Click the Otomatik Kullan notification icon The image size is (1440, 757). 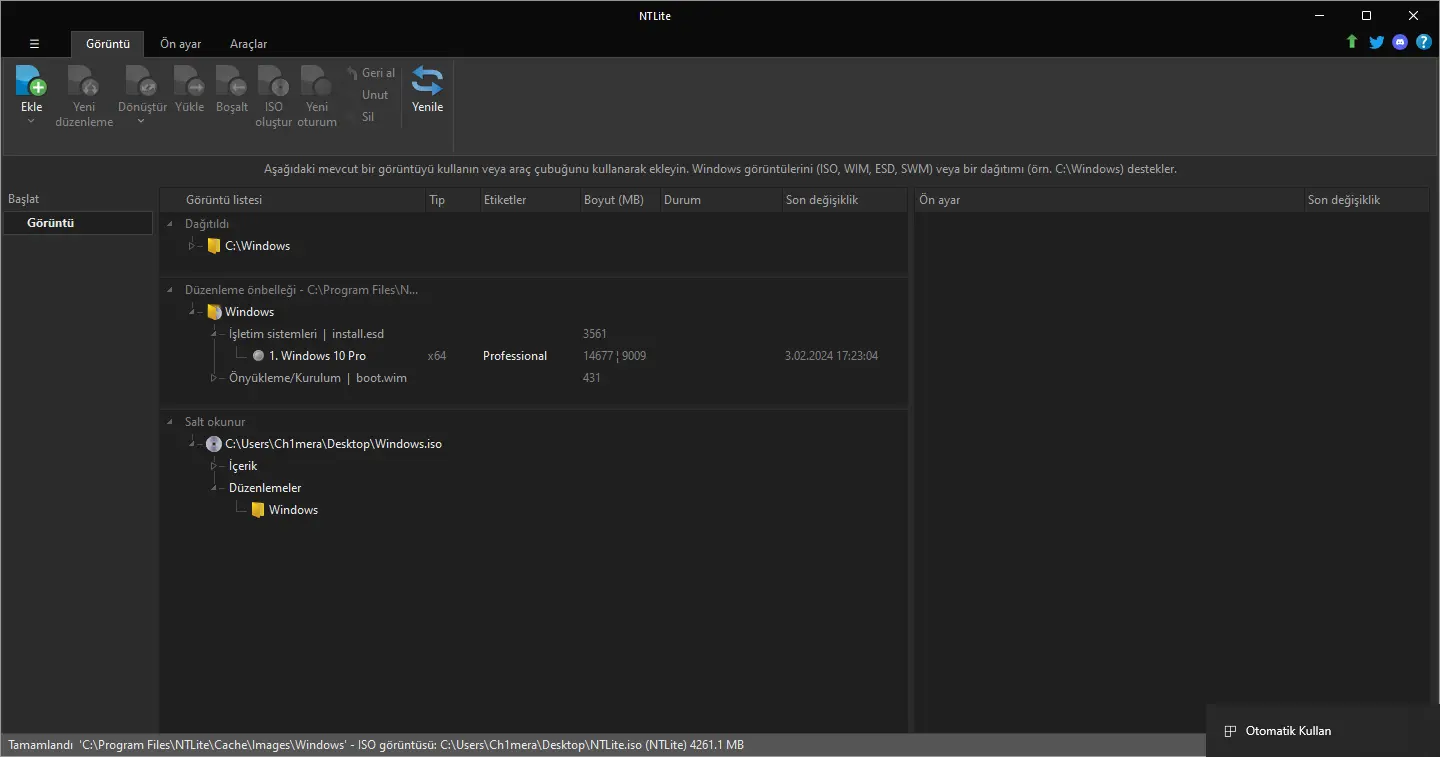click(1231, 731)
